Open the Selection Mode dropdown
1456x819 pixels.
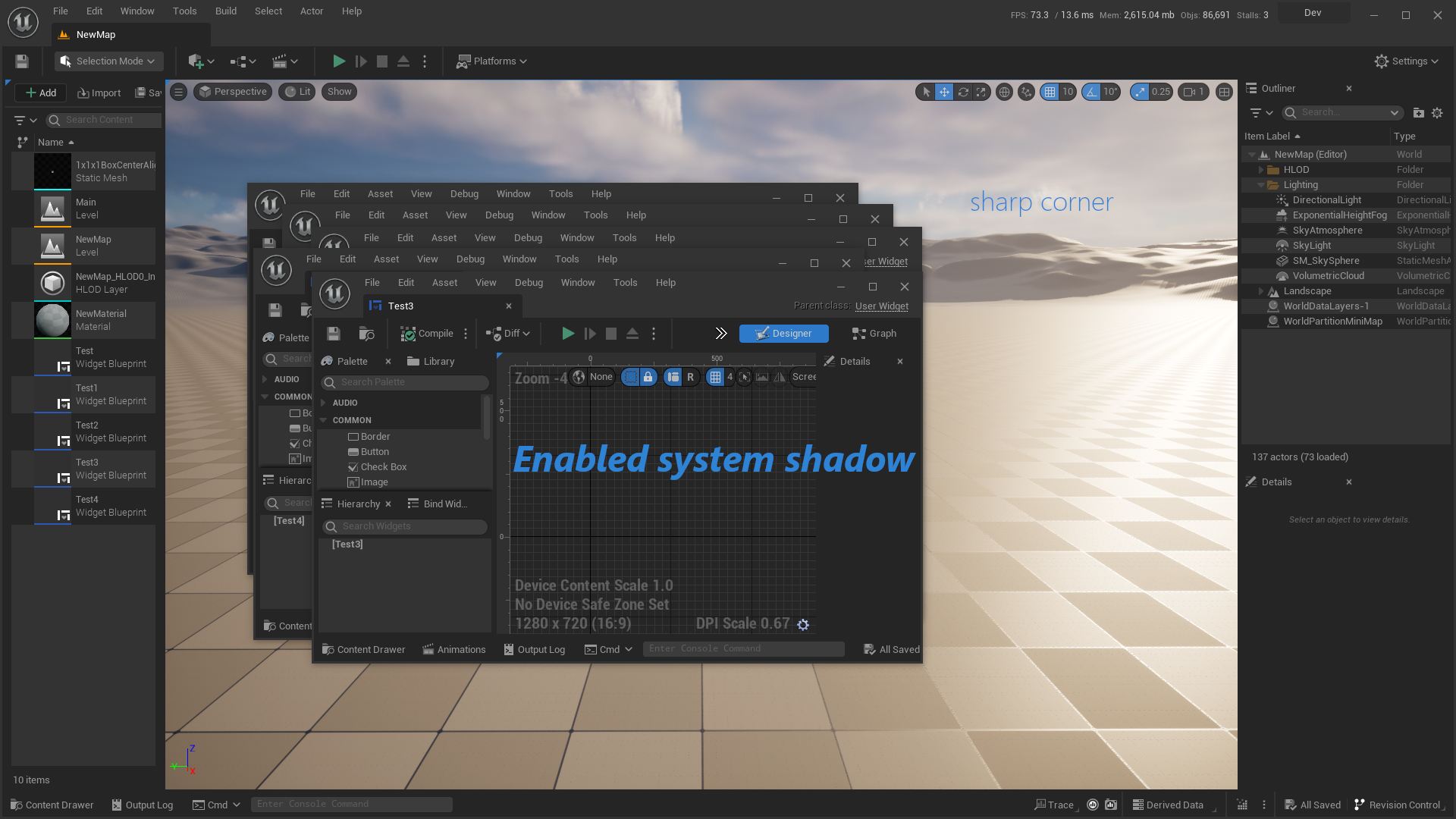pyautogui.click(x=108, y=61)
